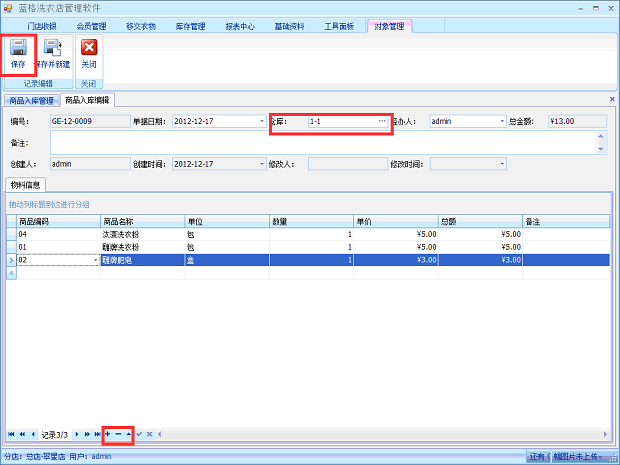Sort by the 单价 column header

click(x=396, y=222)
